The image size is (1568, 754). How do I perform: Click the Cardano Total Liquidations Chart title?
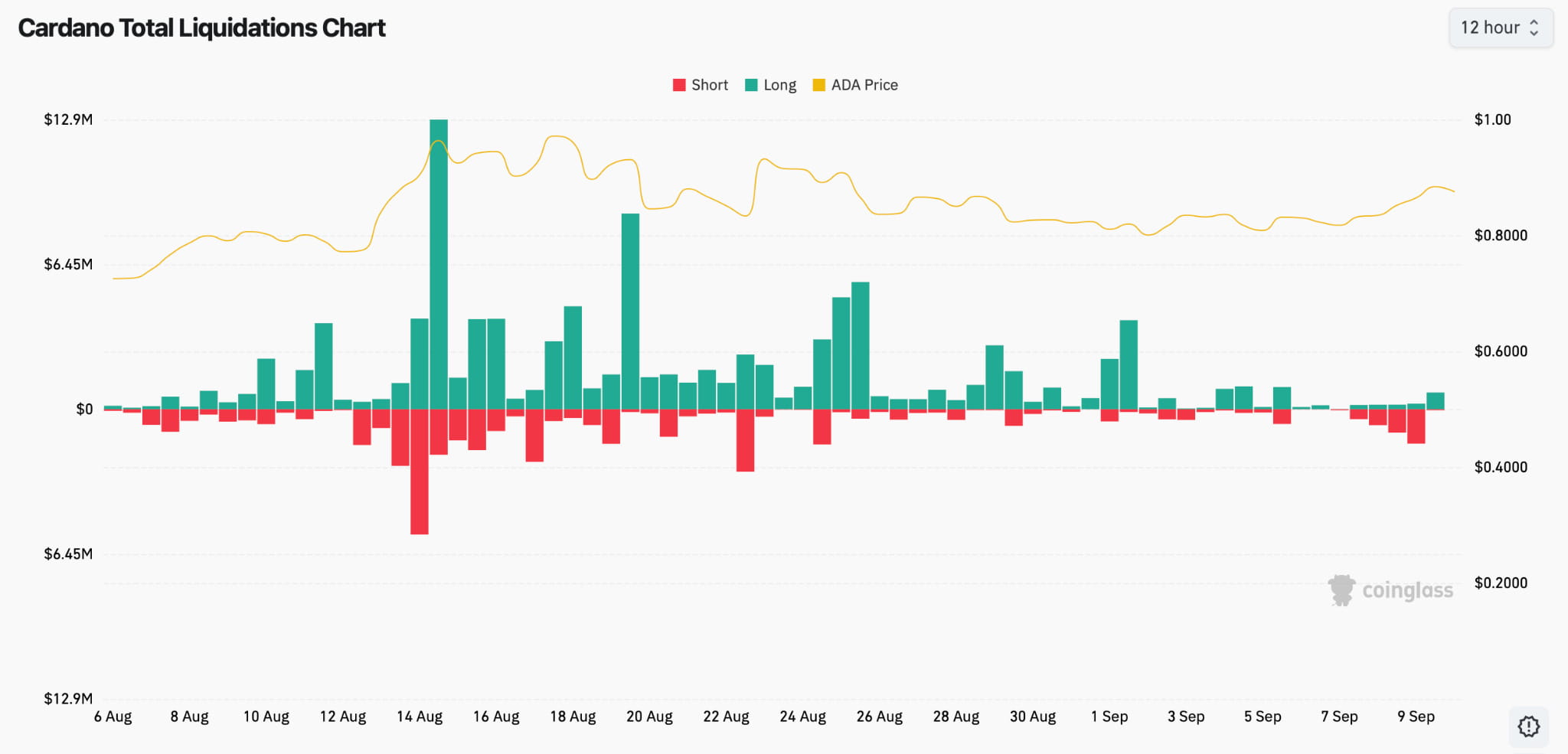click(x=201, y=28)
